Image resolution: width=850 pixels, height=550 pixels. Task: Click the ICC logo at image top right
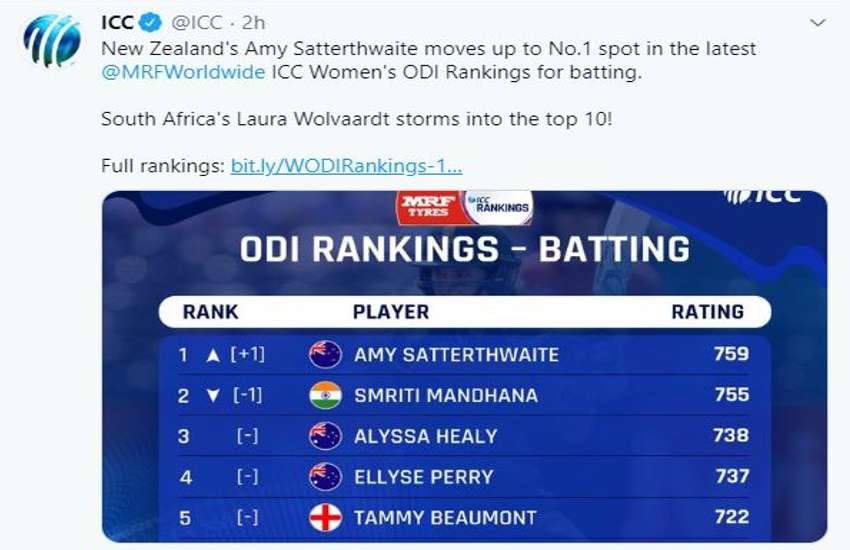pyautogui.click(x=762, y=197)
